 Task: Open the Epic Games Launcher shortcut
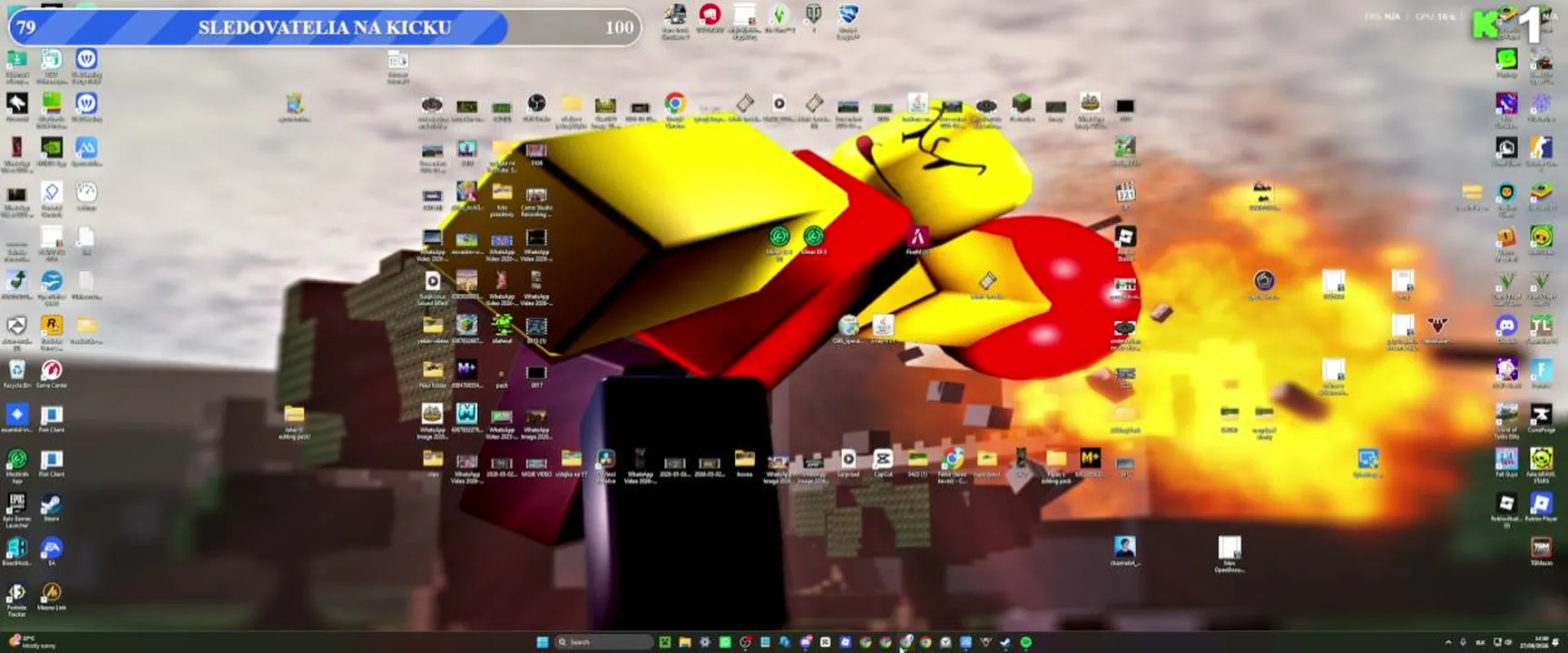coord(16,510)
